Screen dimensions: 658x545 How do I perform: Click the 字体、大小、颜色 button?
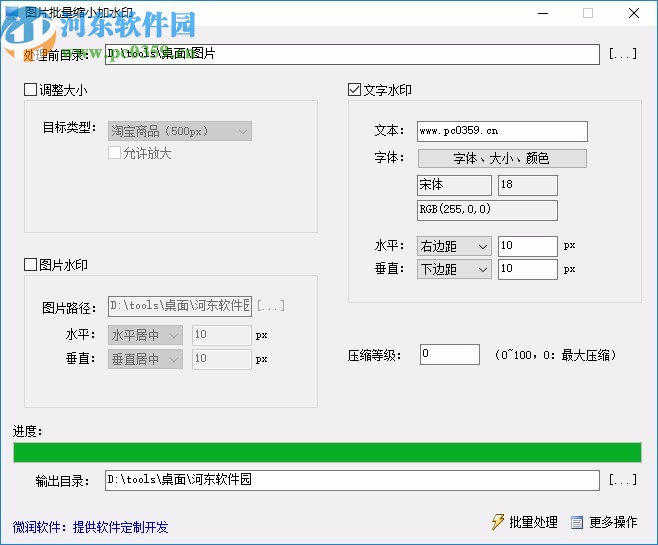click(x=502, y=158)
